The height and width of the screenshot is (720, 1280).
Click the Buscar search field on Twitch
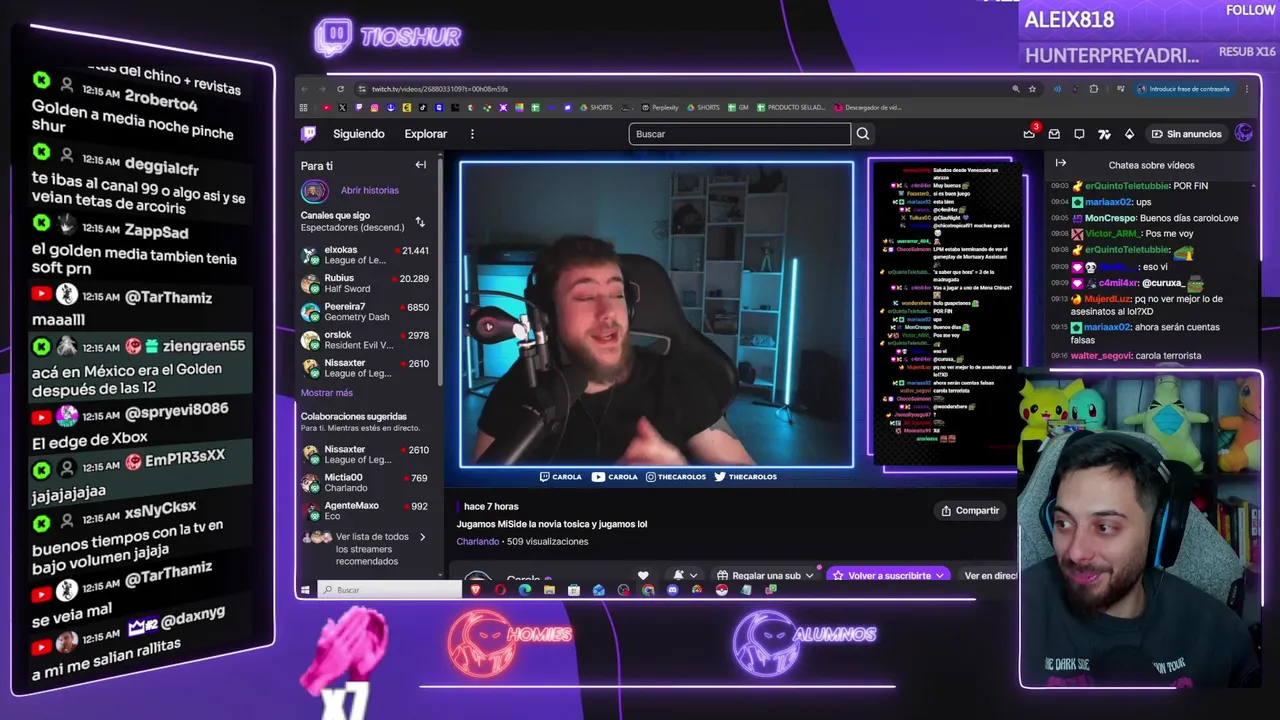pos(739,134)
